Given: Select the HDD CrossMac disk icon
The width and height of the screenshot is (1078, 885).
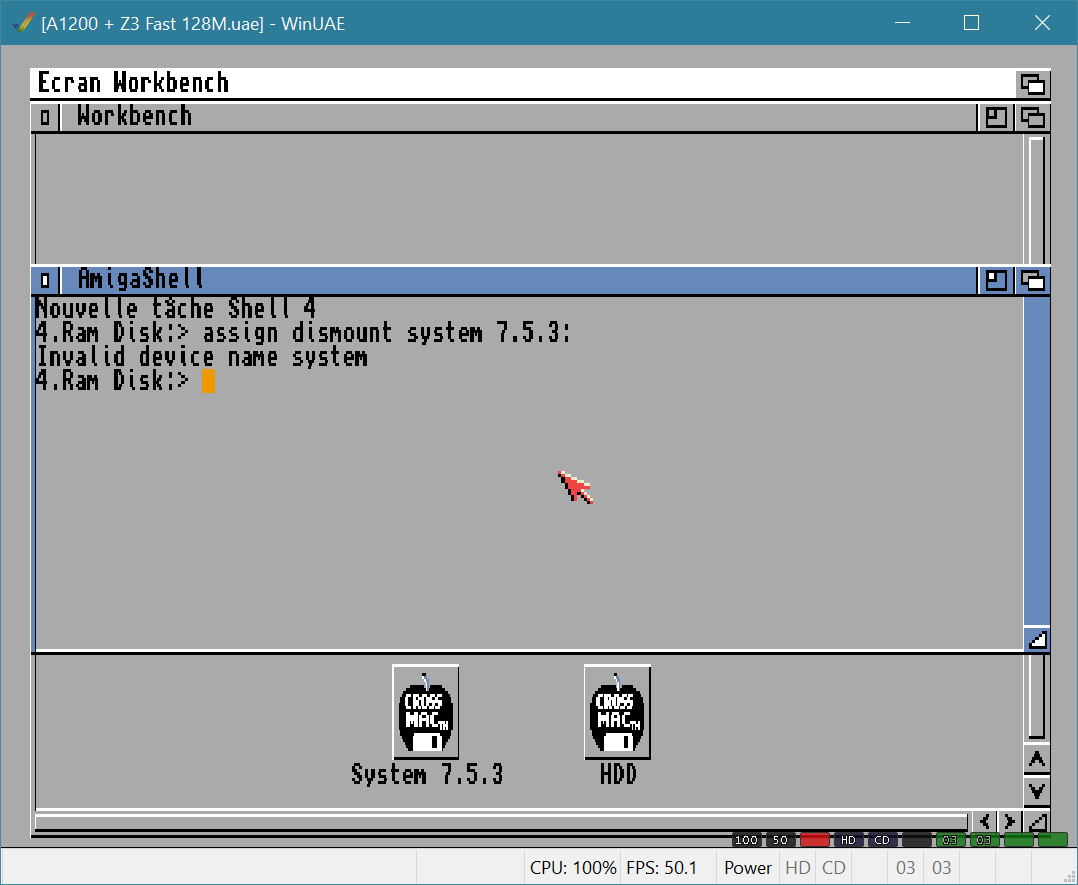Looking at the screenshot, I should 617,712.
